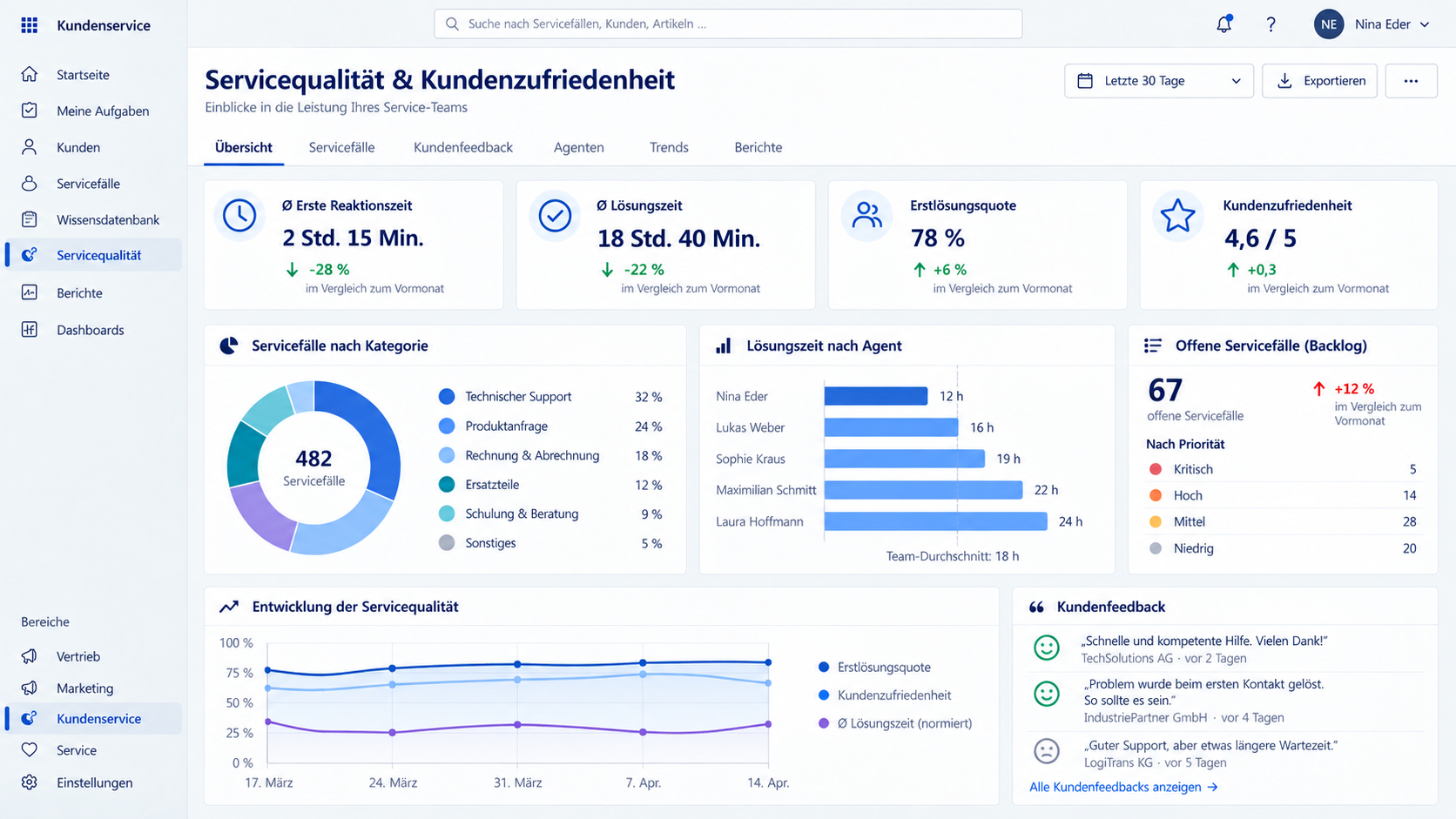
Task: Click the Kritisch priority row
Action: coord(1283,469)
